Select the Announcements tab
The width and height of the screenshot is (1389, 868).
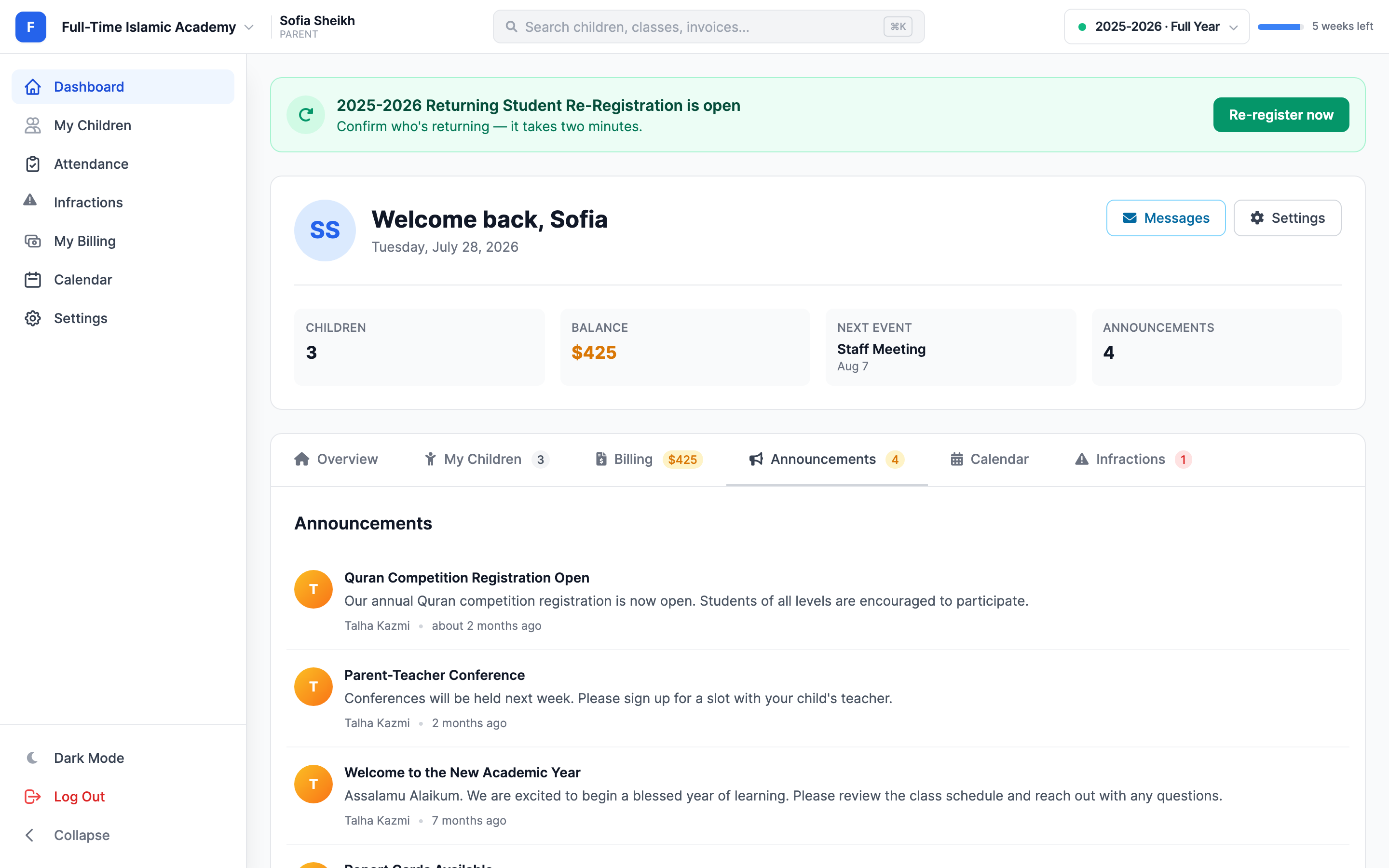827,459
